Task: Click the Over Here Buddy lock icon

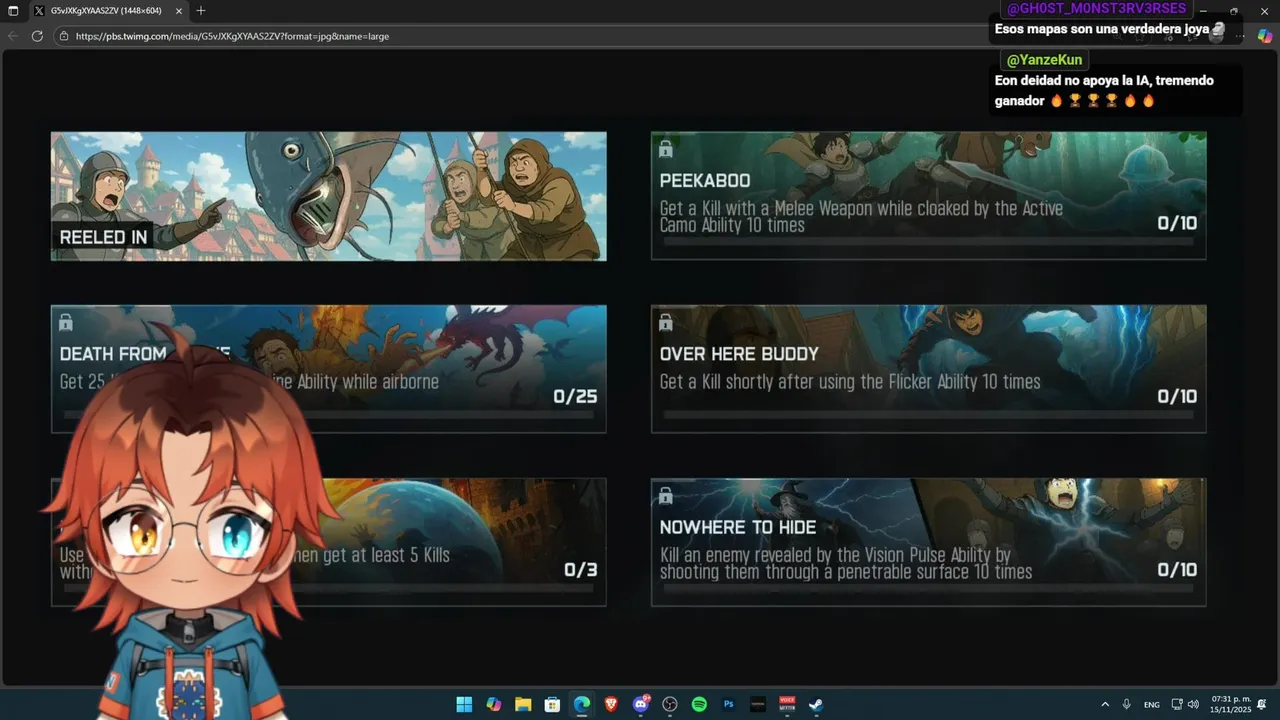Action: pyautogui.click(x=665, y=322)
